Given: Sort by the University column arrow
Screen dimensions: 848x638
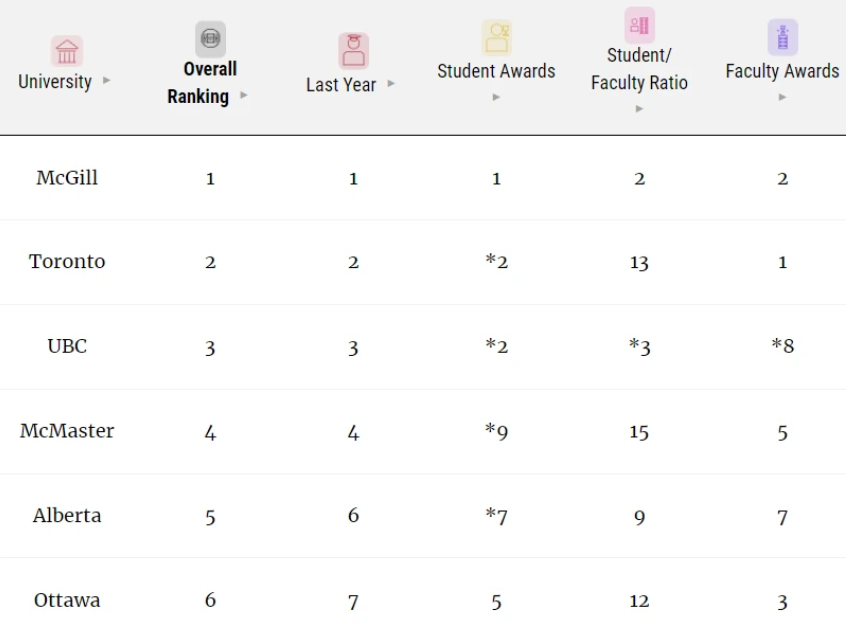Looking at the screenshot, I should (x=107, y=81).
